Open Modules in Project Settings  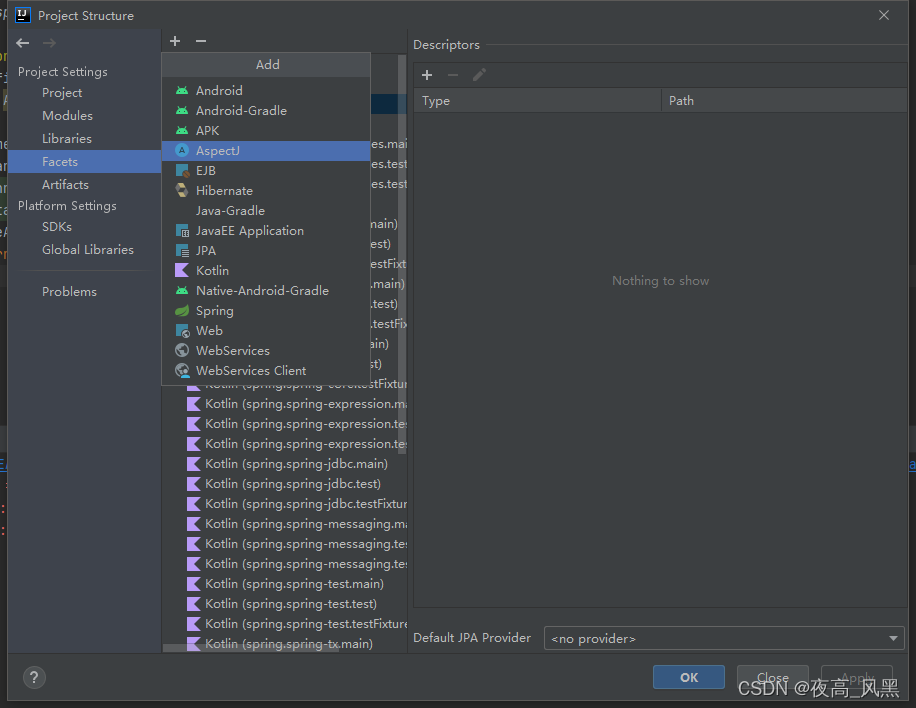[x=84, y=116]
